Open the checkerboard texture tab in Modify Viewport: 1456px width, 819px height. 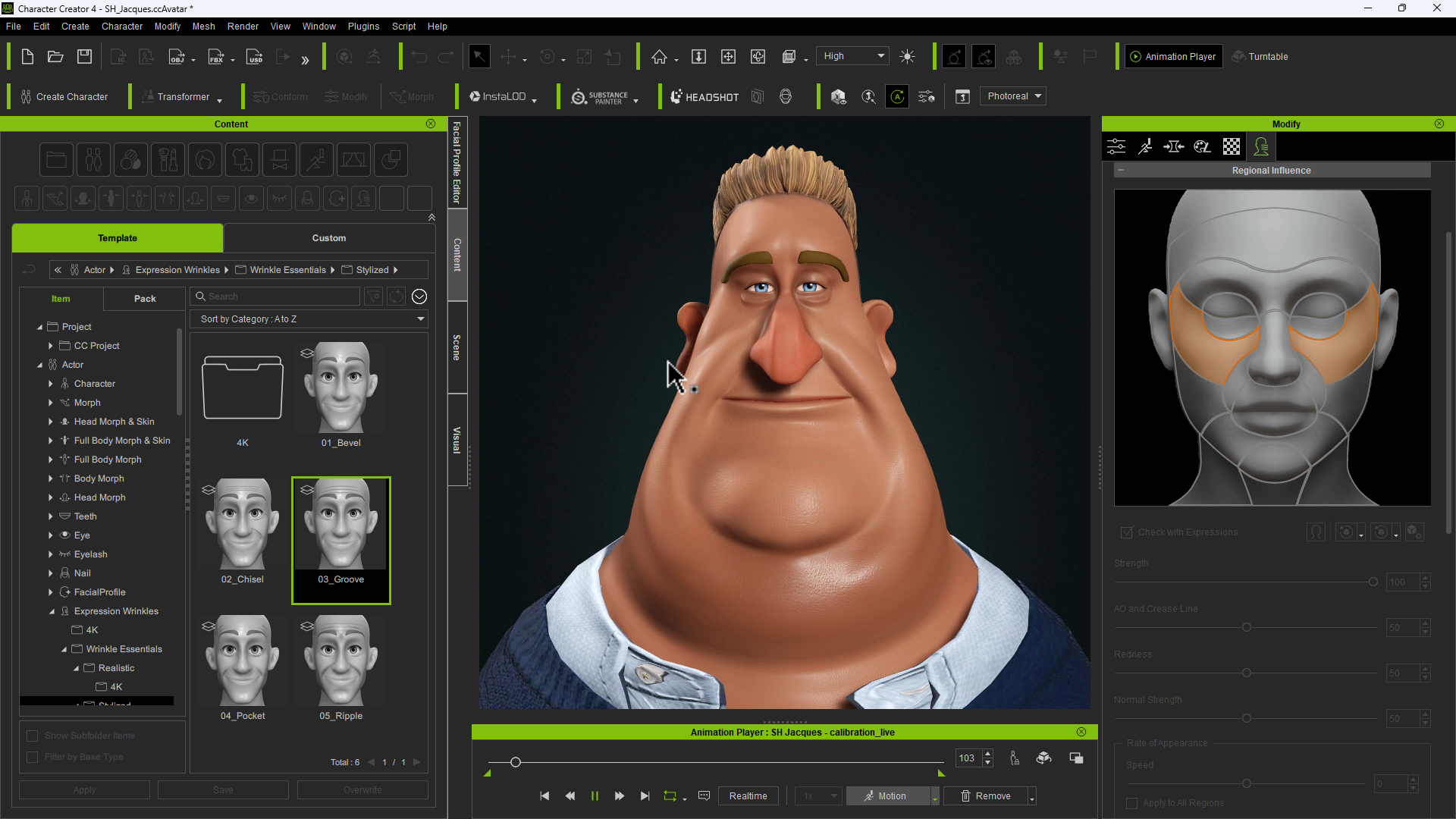(1232, 146)
